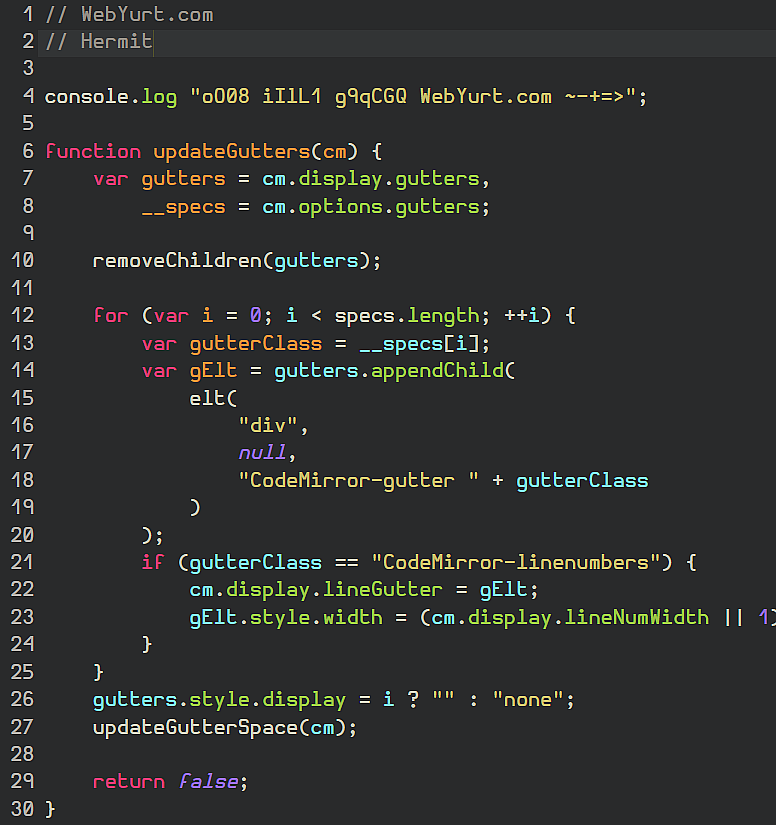The width and height of the screenshot is (776, 825).
Task: Click the 'null' keyword on line 17
Action: [262, 452]
